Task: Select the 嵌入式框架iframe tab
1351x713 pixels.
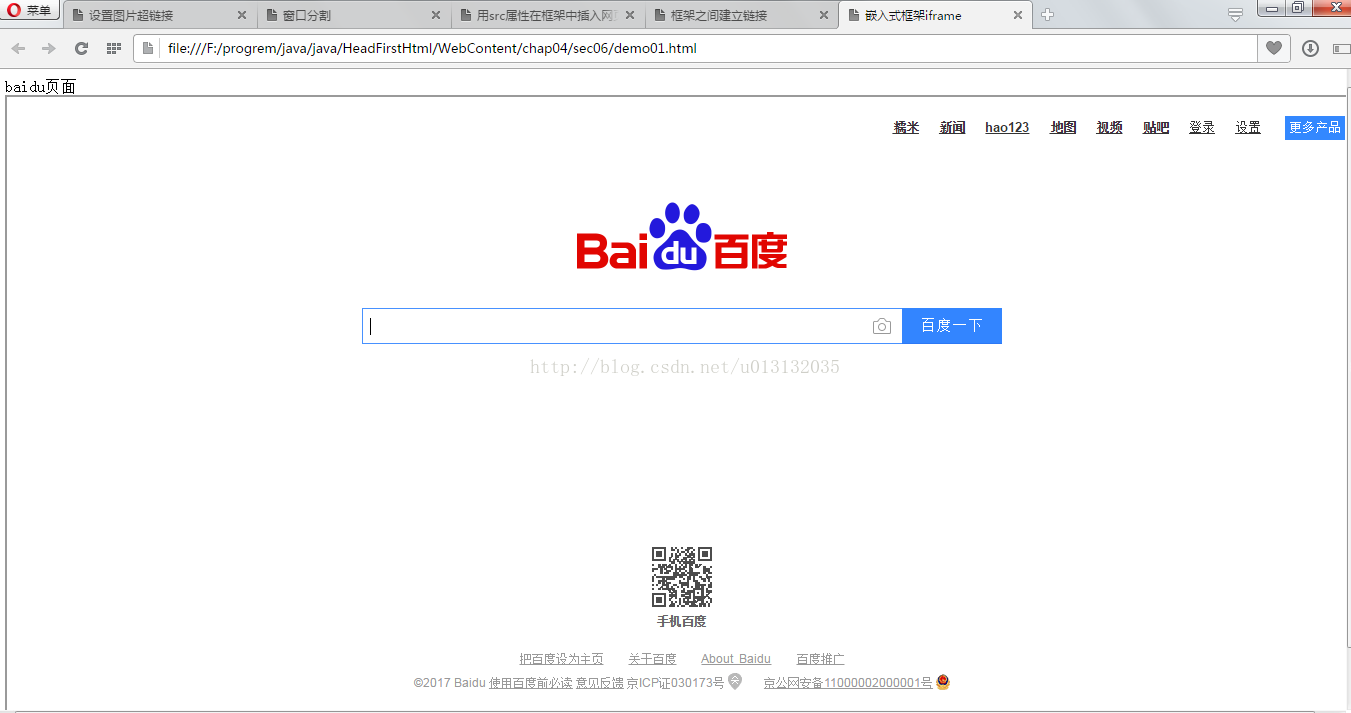Action: pyautogui.click(x=934, y=16)
